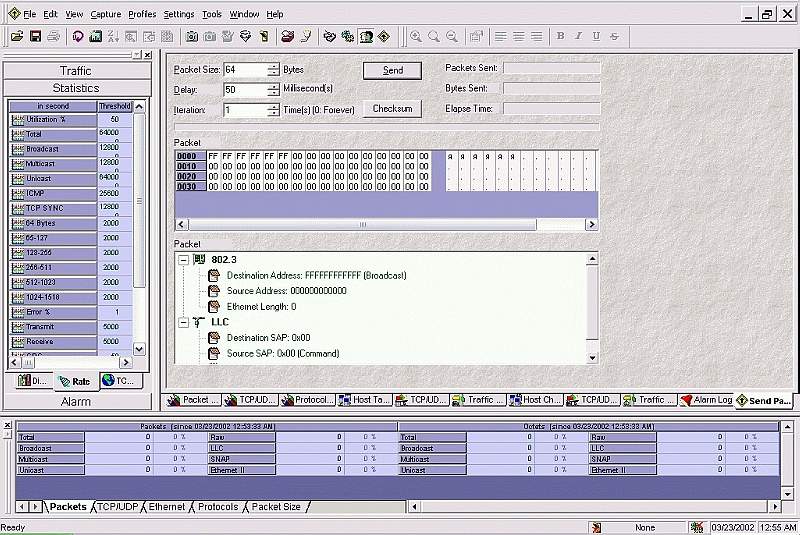Click the Zoom Out magnifier icon

tap(452, 36)
